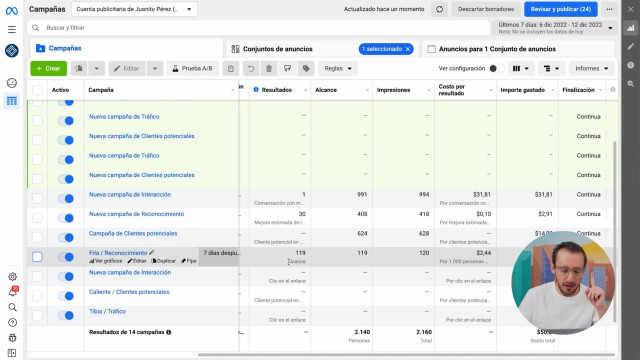
Task: Click the Prueba A/B button
Action: 192,69
